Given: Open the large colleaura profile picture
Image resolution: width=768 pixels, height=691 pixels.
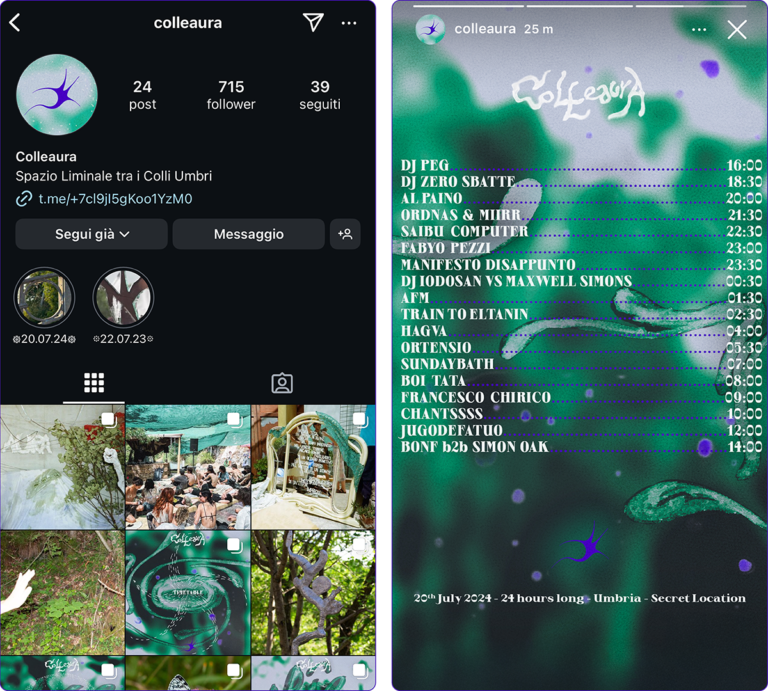Looking at the screenshot, I should 57,95.
